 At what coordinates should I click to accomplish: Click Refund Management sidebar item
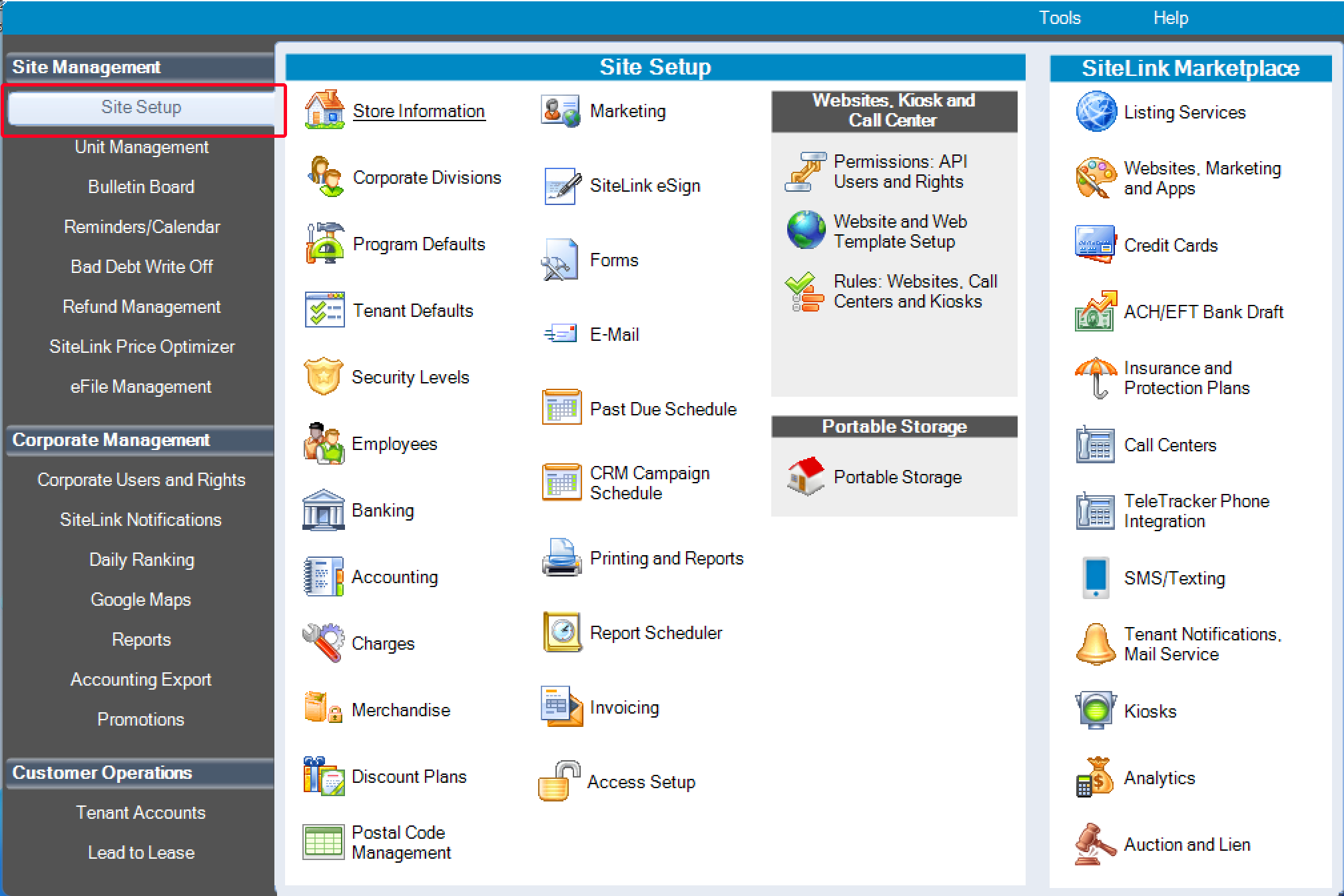[141, 307]
